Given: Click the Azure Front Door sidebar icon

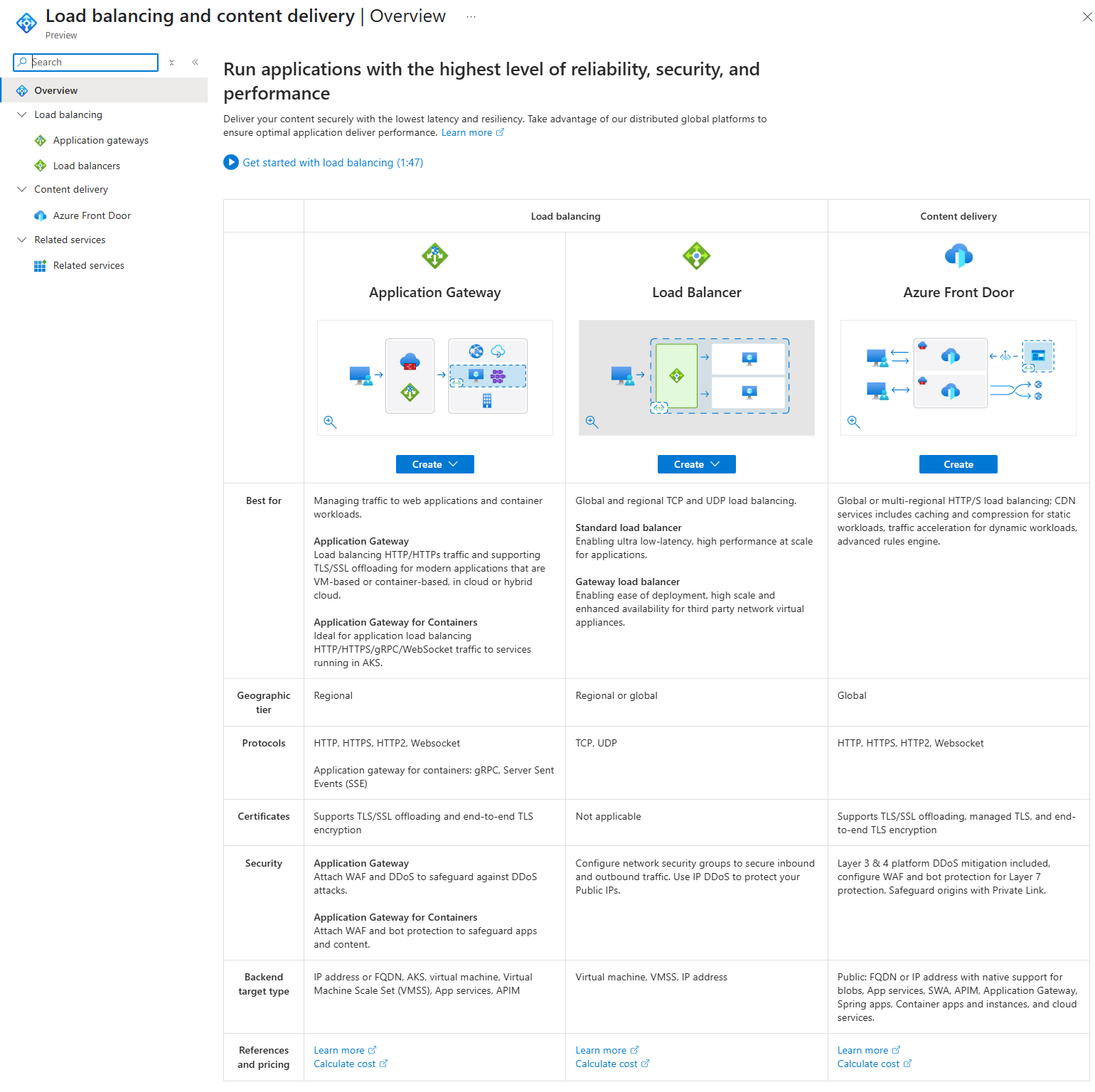Looking at the screenshot, I should pos(41,215).
